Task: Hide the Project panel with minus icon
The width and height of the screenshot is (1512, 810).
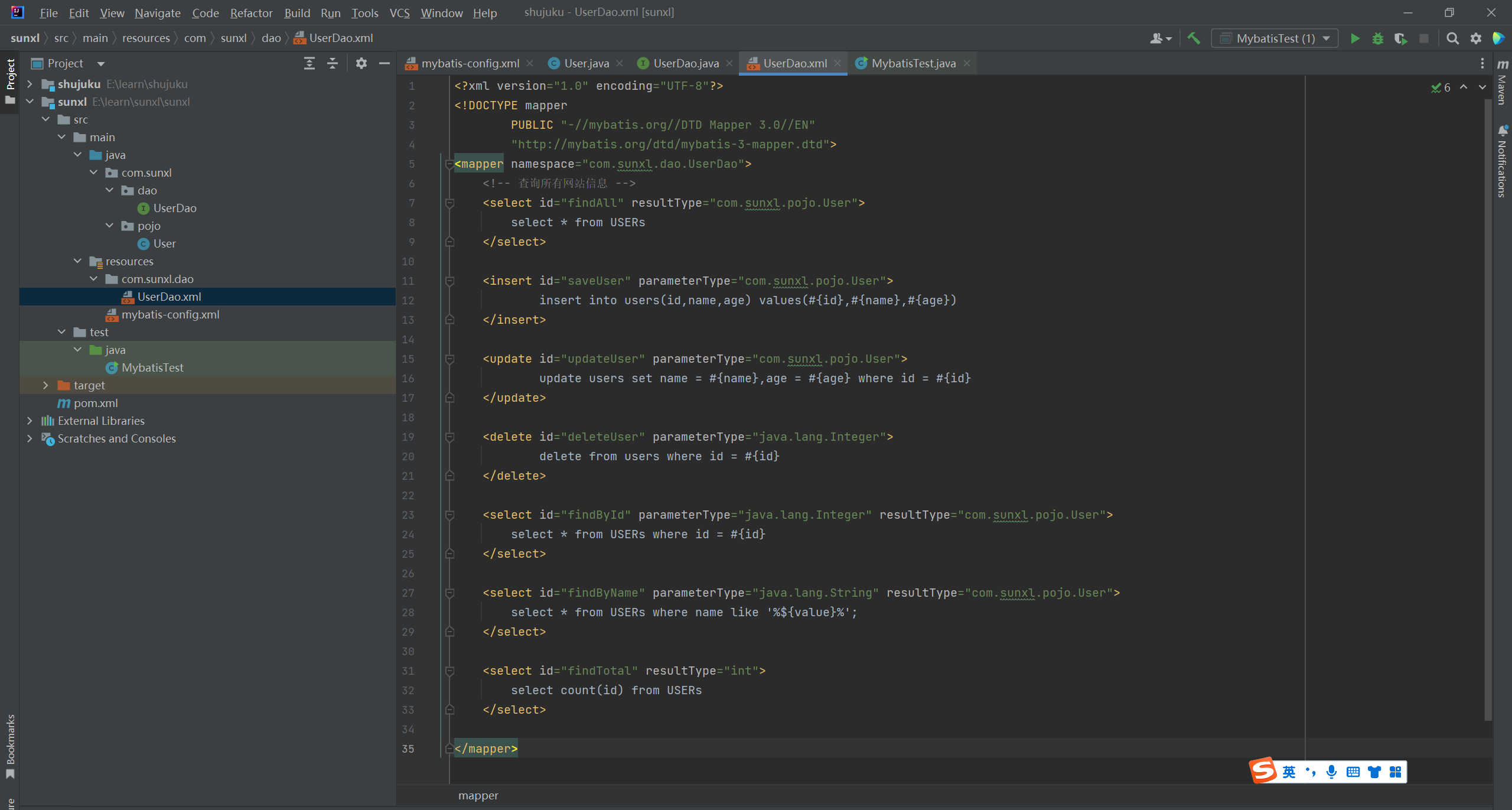Action: click(x=384, y=63)
